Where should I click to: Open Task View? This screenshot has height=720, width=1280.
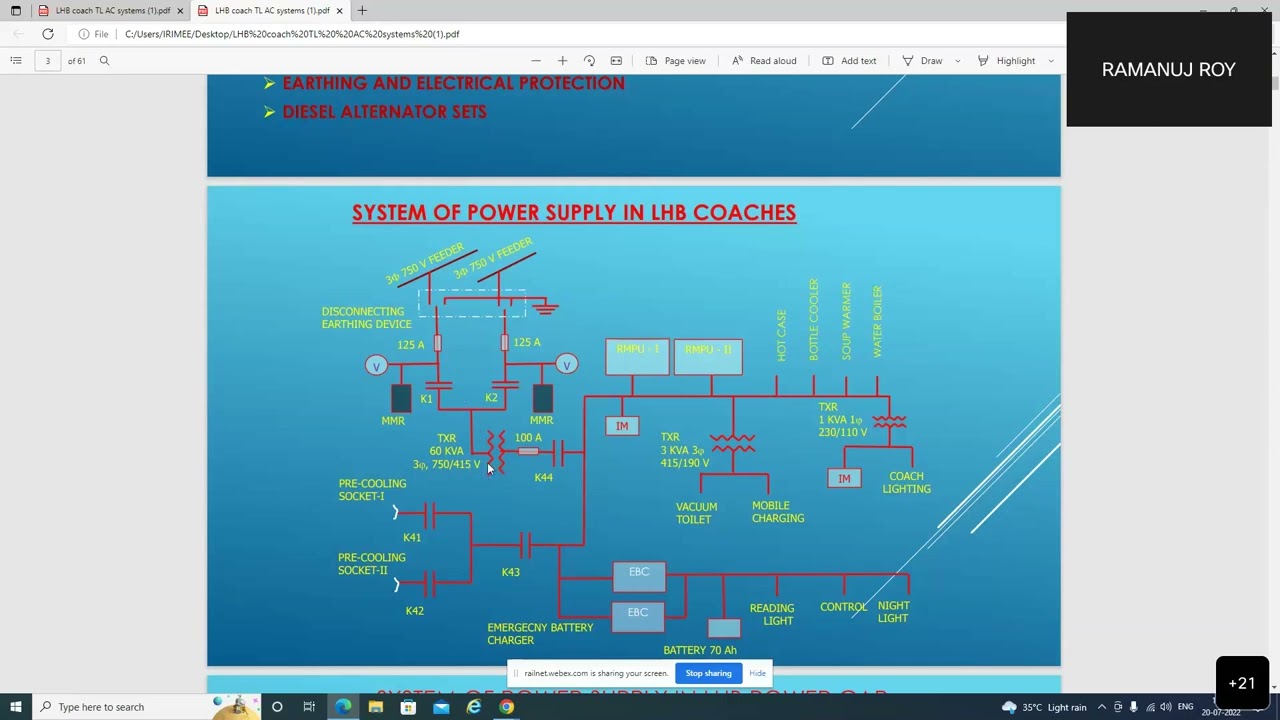pyautogui.click(x=309, y=707)
